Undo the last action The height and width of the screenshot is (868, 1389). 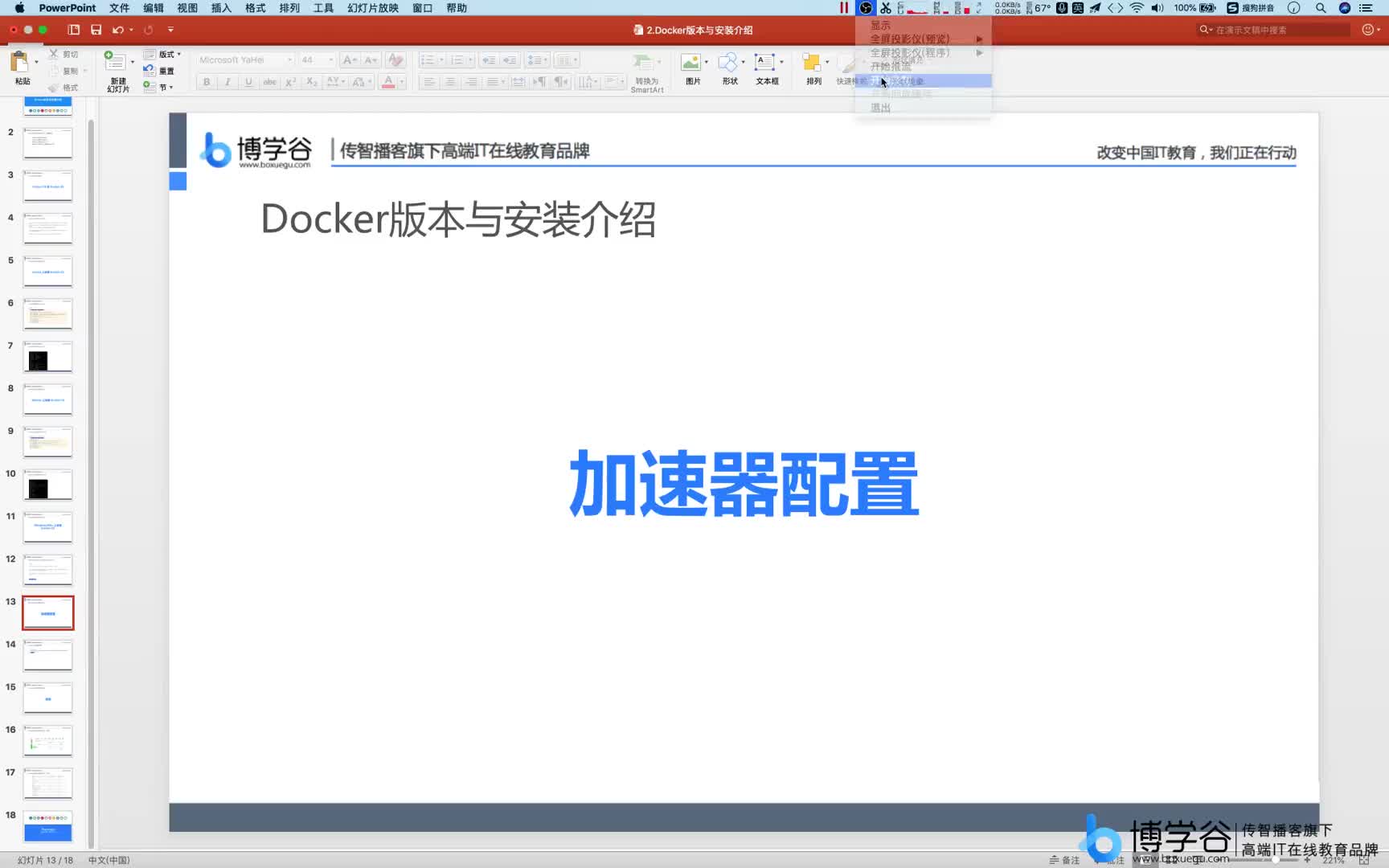pyautogui.click(x=117, y=30)
